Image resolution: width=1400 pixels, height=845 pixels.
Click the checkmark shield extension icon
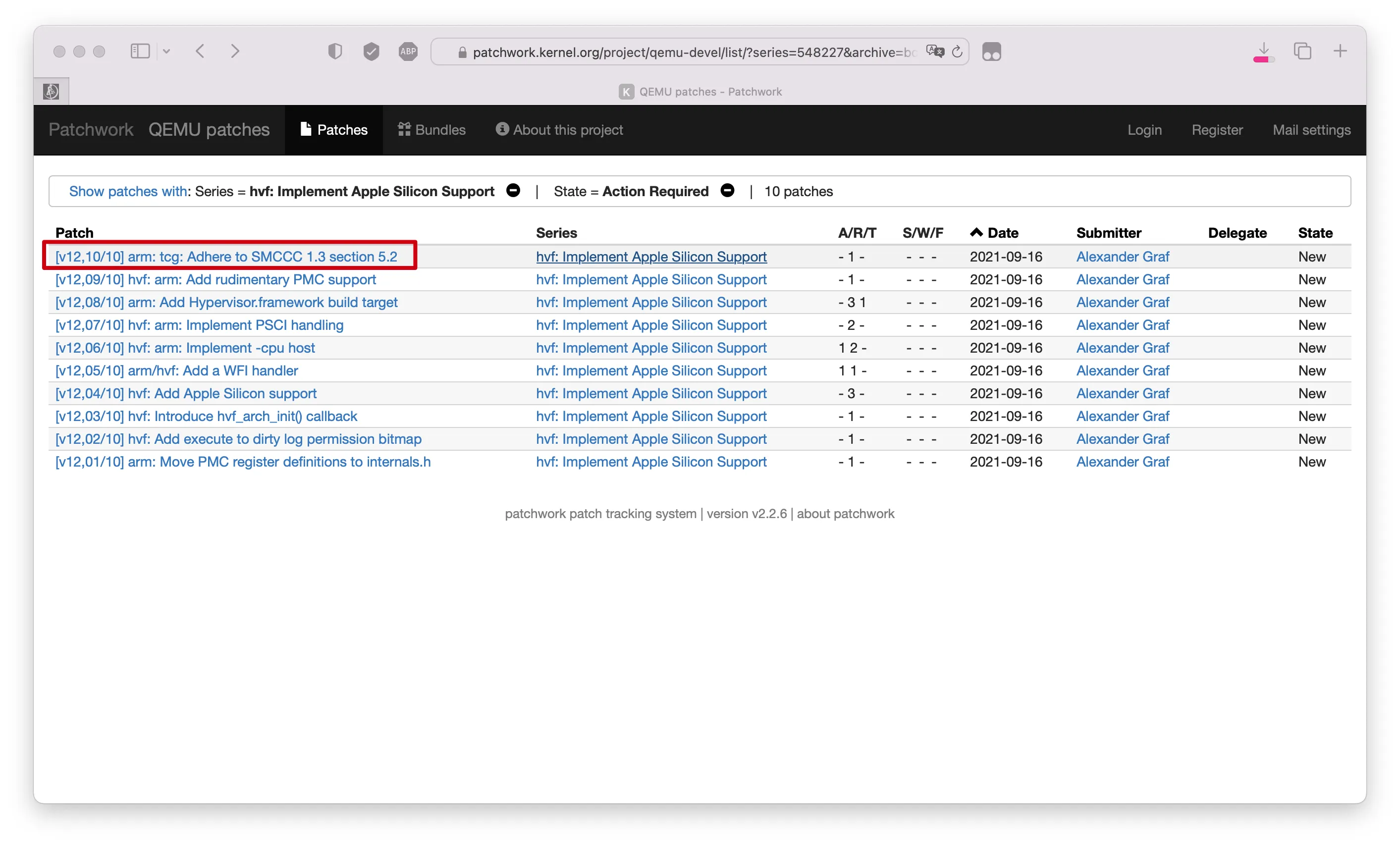click(371, 52)
